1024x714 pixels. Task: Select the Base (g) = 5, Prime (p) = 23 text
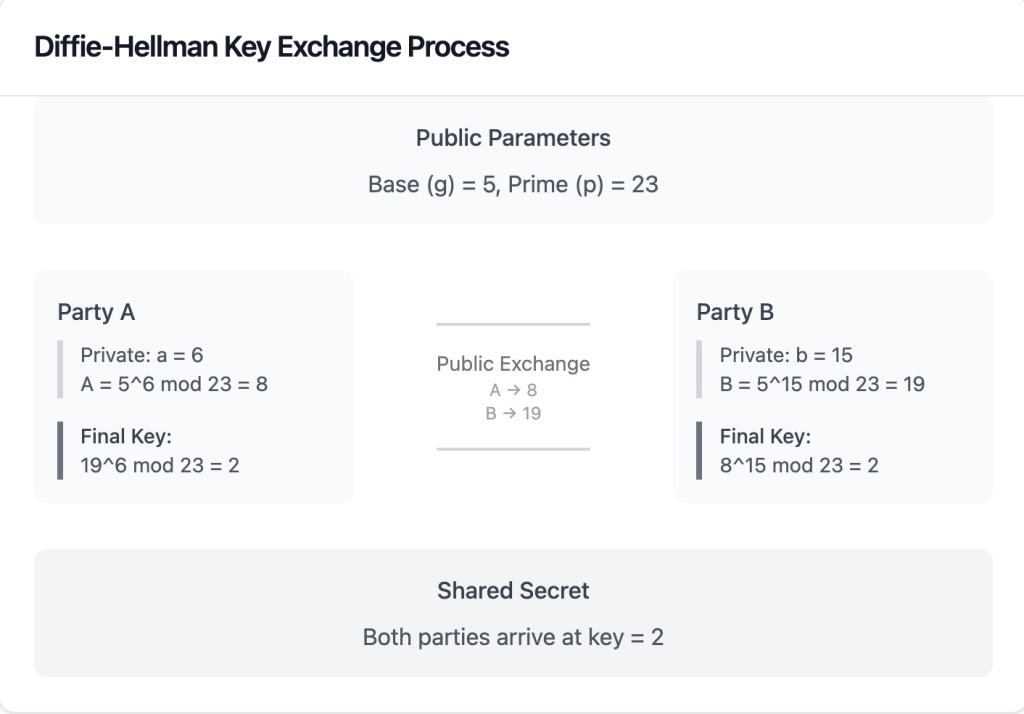(513, 184)
